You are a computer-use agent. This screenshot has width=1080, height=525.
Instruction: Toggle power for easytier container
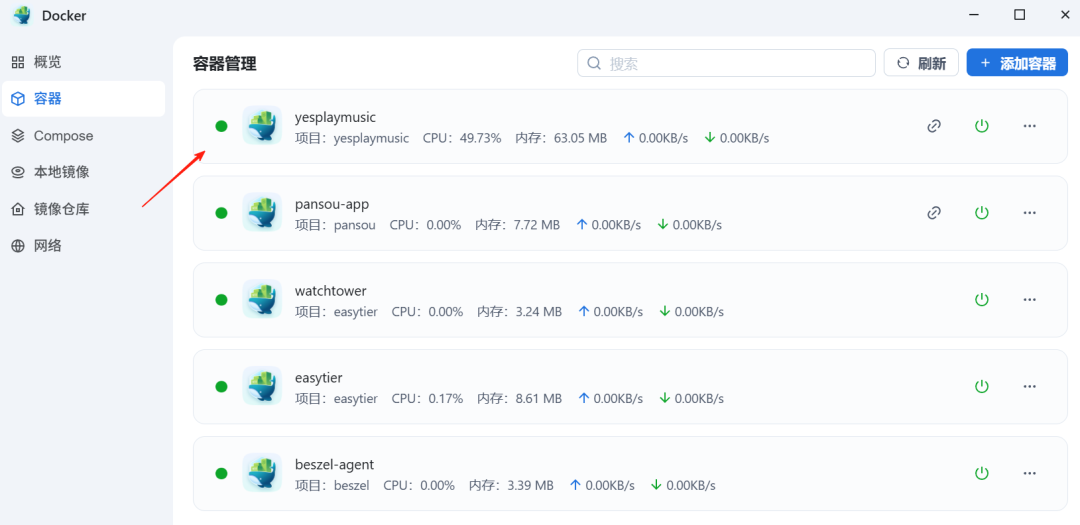[x=982, y=387]
